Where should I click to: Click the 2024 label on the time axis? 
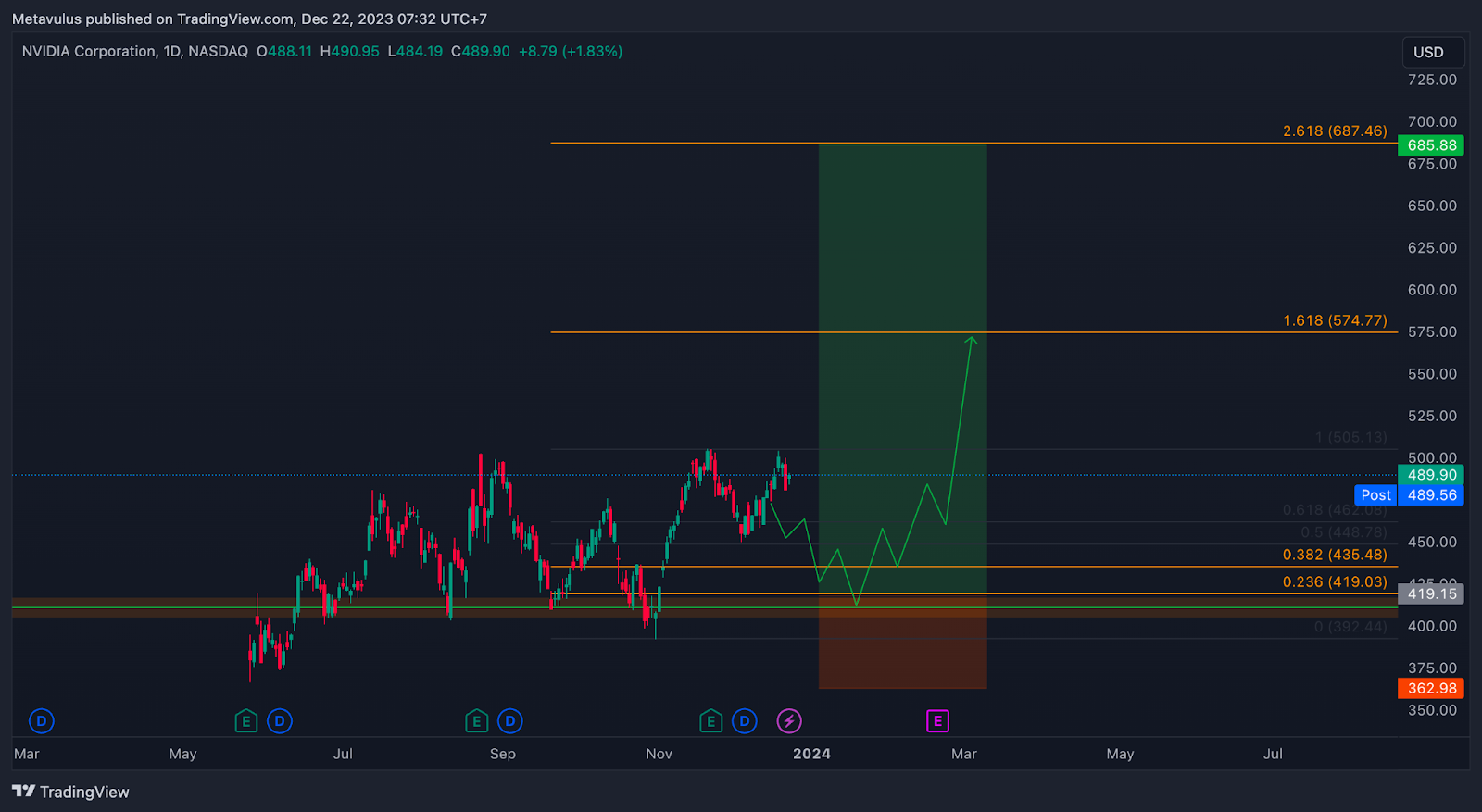(811, 754)
